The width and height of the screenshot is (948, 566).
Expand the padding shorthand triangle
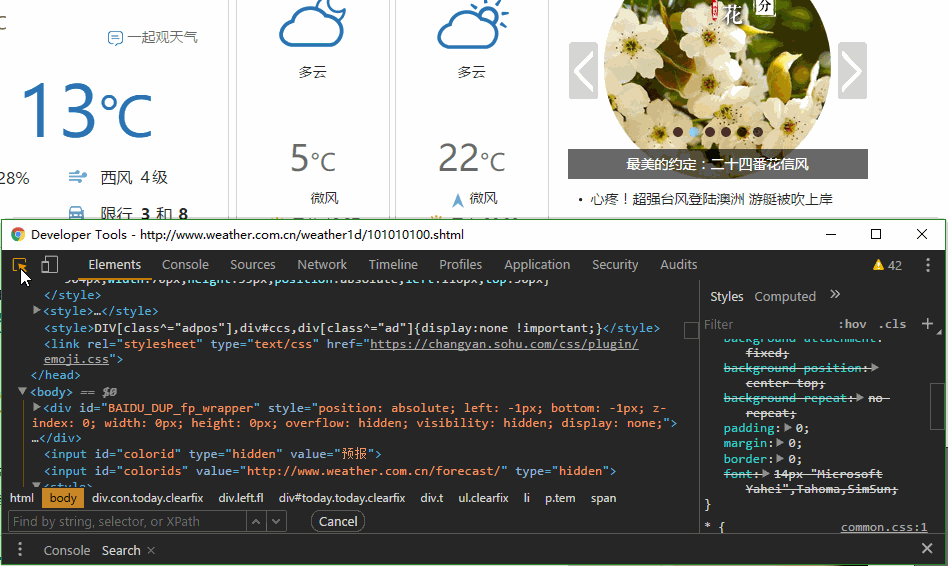(x=788, y=428)
